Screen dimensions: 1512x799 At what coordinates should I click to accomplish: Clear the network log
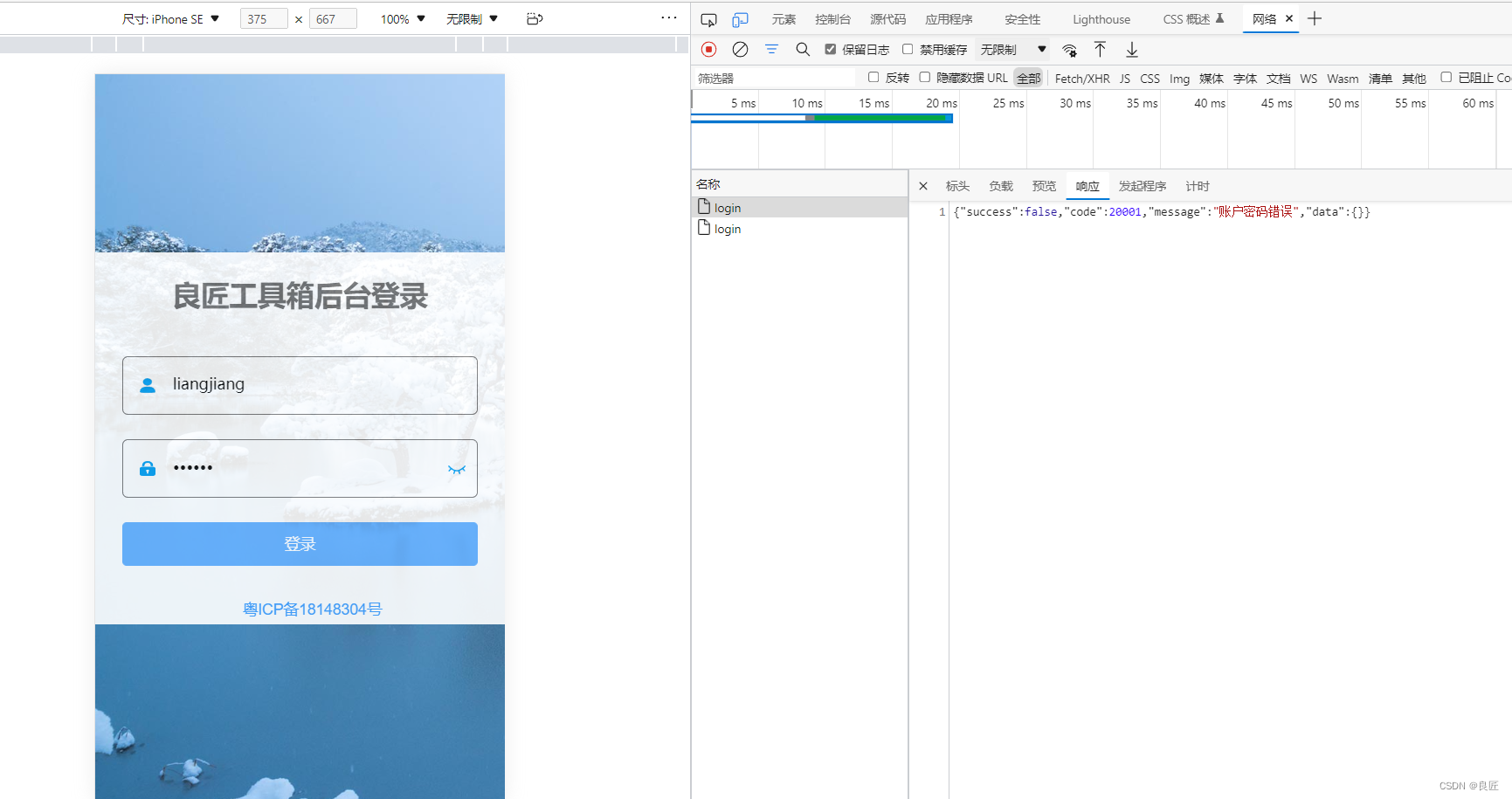pyautogui.click(x=740, y=50)
